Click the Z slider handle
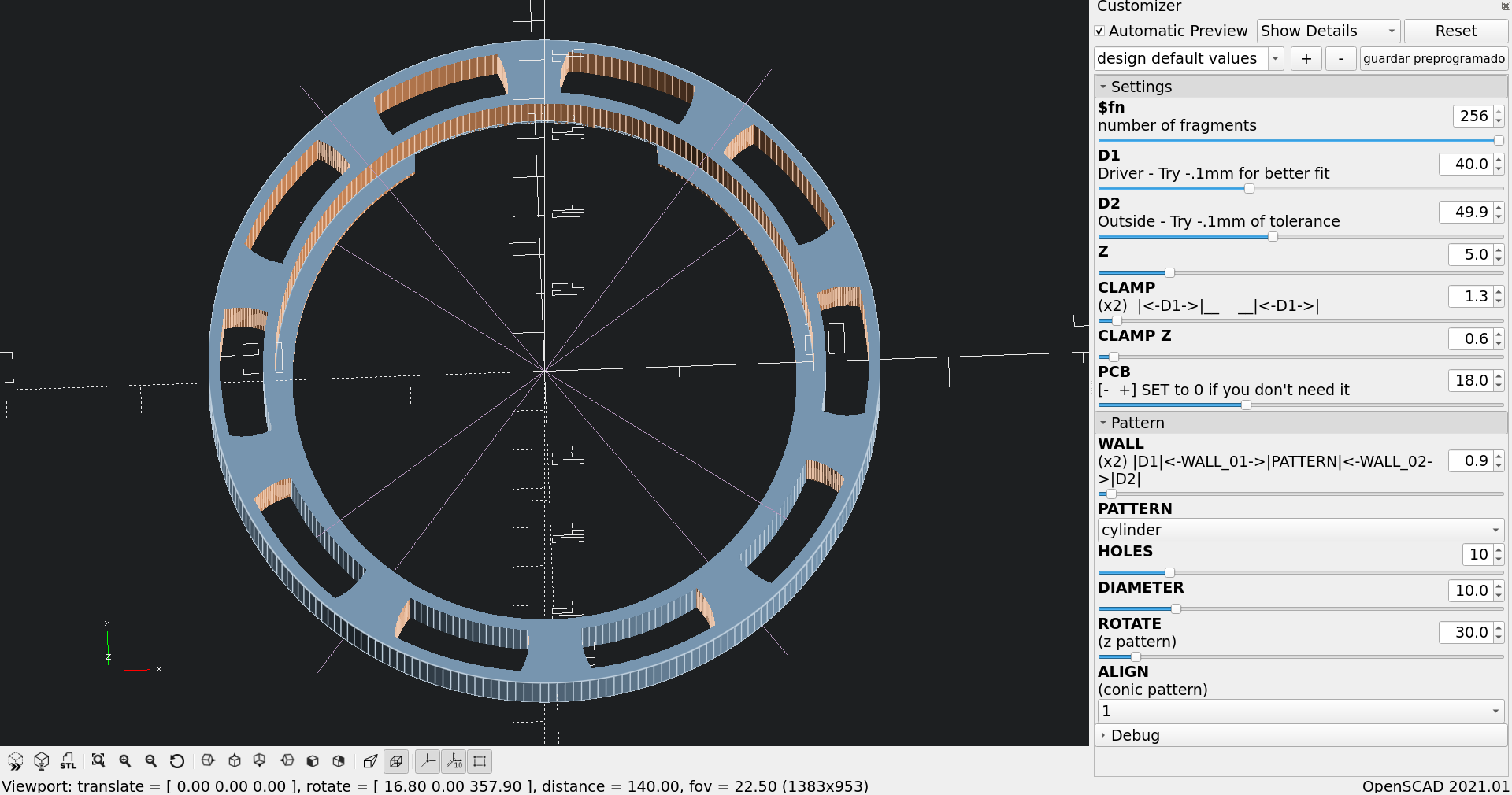Screen dimensions: 1512x795 tap(1169, 272)
